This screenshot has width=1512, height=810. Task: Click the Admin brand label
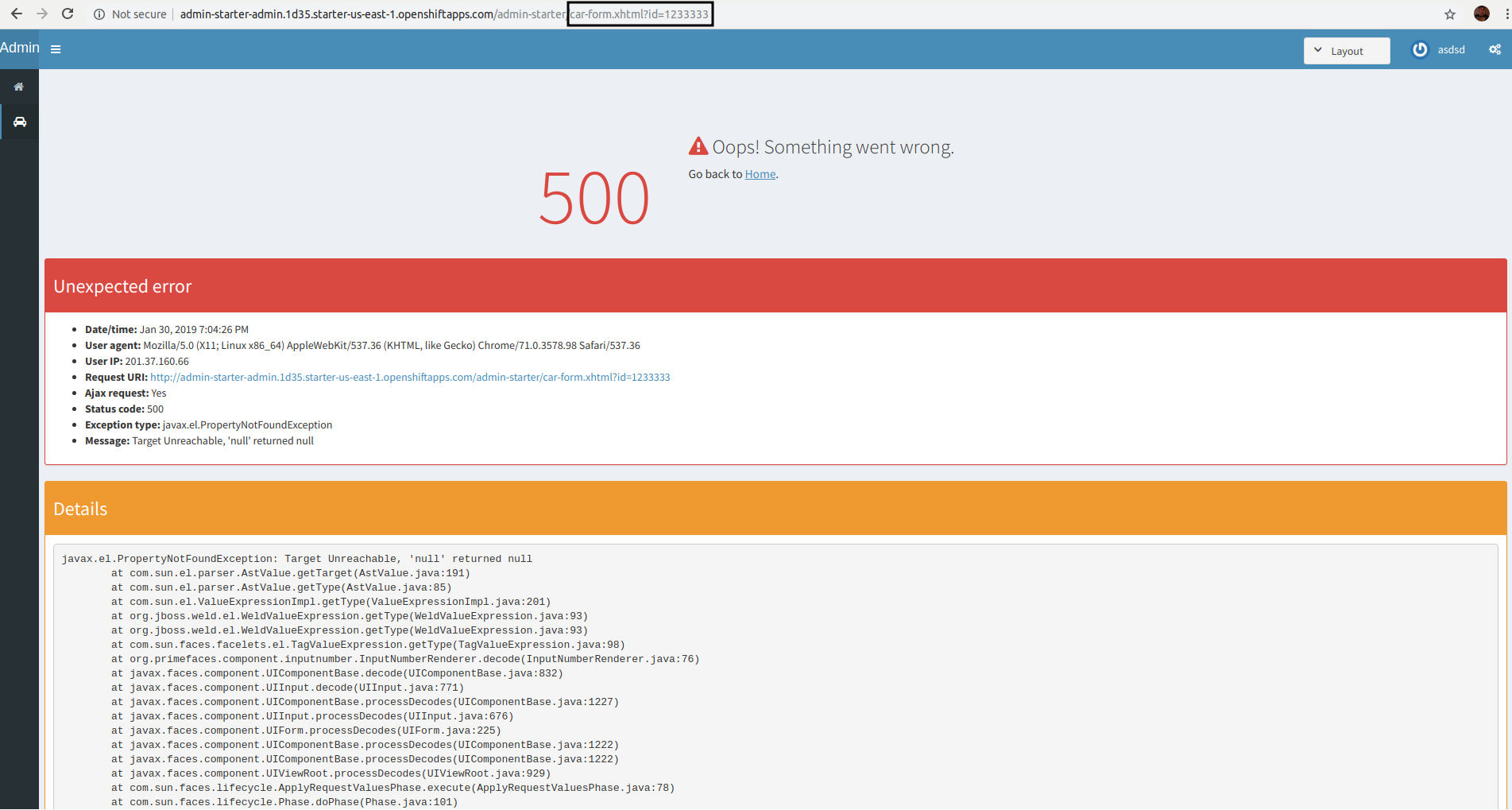tap(19, 48)
